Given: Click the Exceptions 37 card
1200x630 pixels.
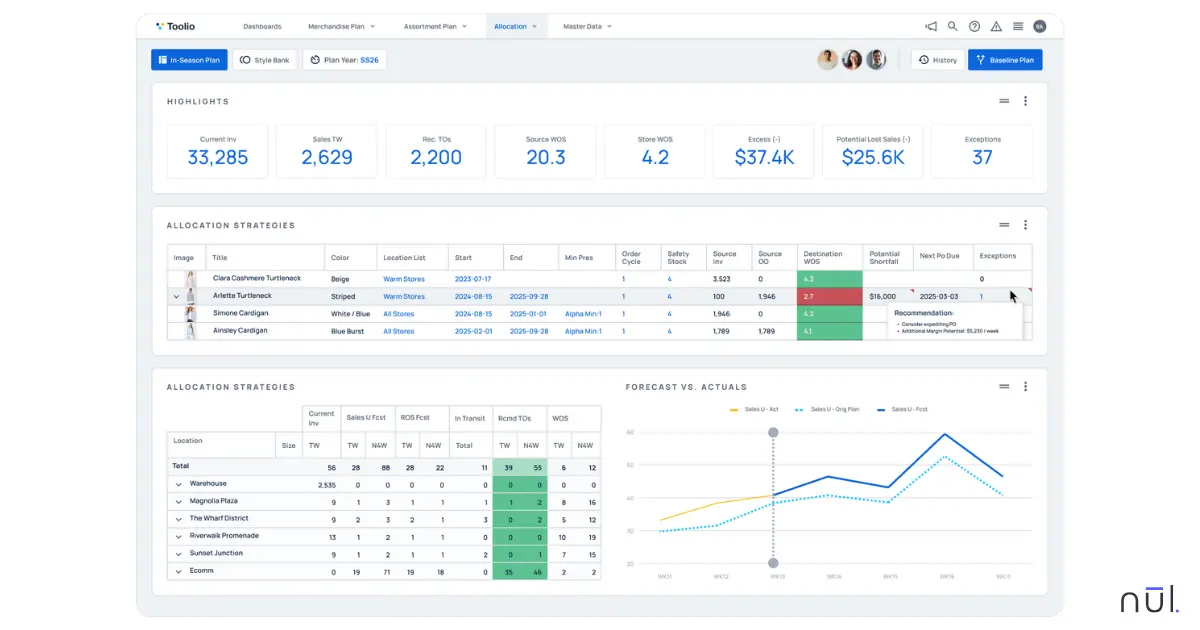Looking at the screenshot, I should pyautogui.click(x=982, y=152).
